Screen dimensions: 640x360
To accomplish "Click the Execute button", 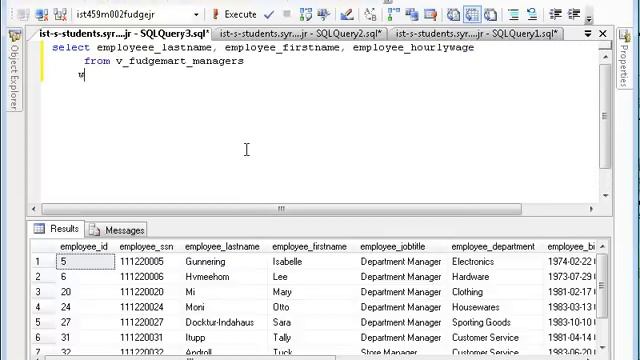I will (234, 15).
